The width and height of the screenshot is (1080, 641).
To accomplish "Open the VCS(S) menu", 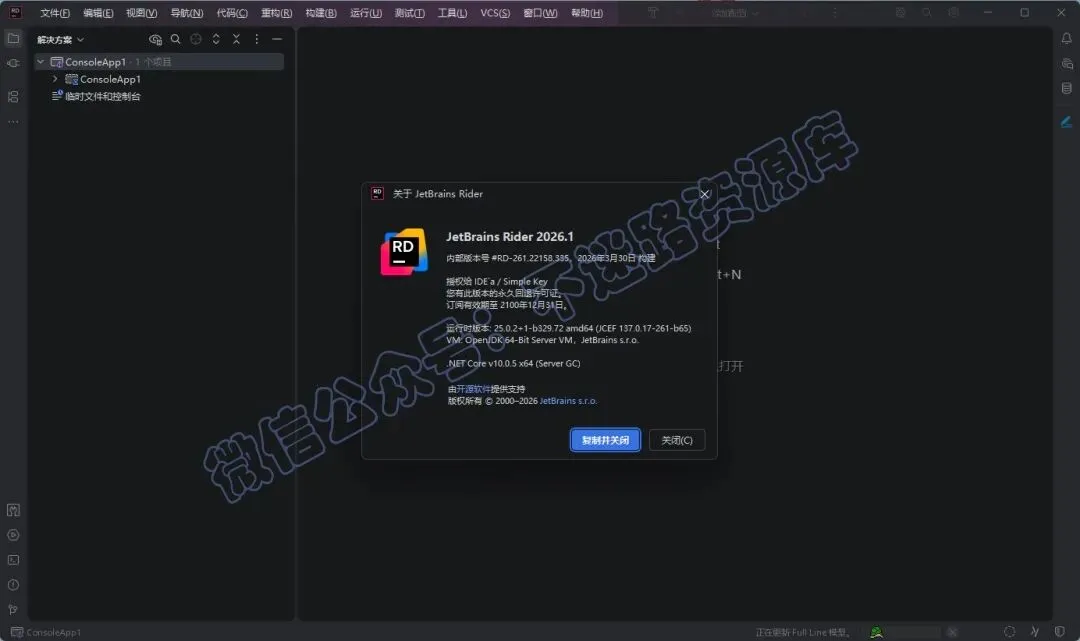I will tap(495, 13).
